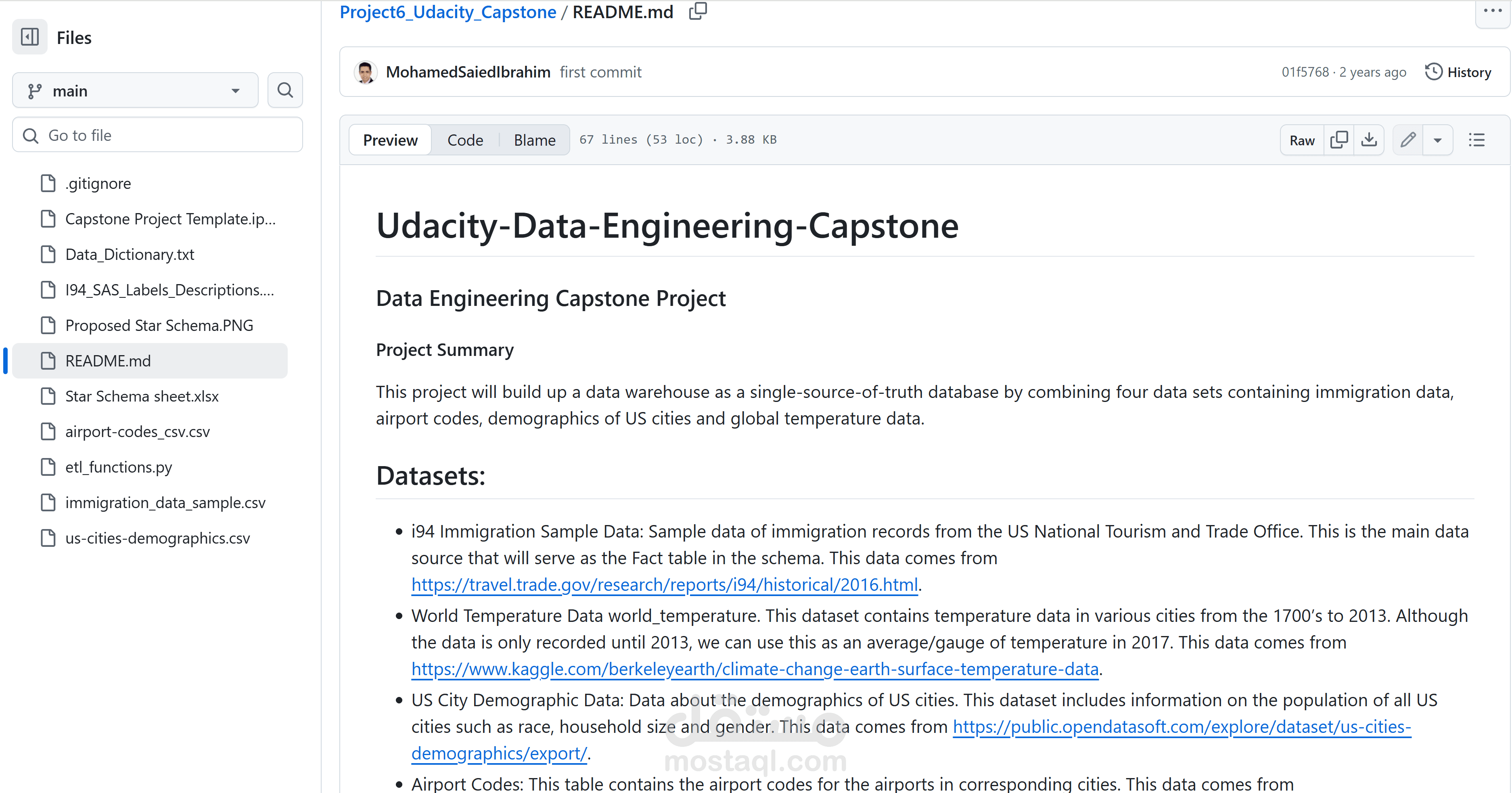This screenshot has width=1512, height=793.
Task: Click the Datasets: heading
Action: [x=431, y=475]
